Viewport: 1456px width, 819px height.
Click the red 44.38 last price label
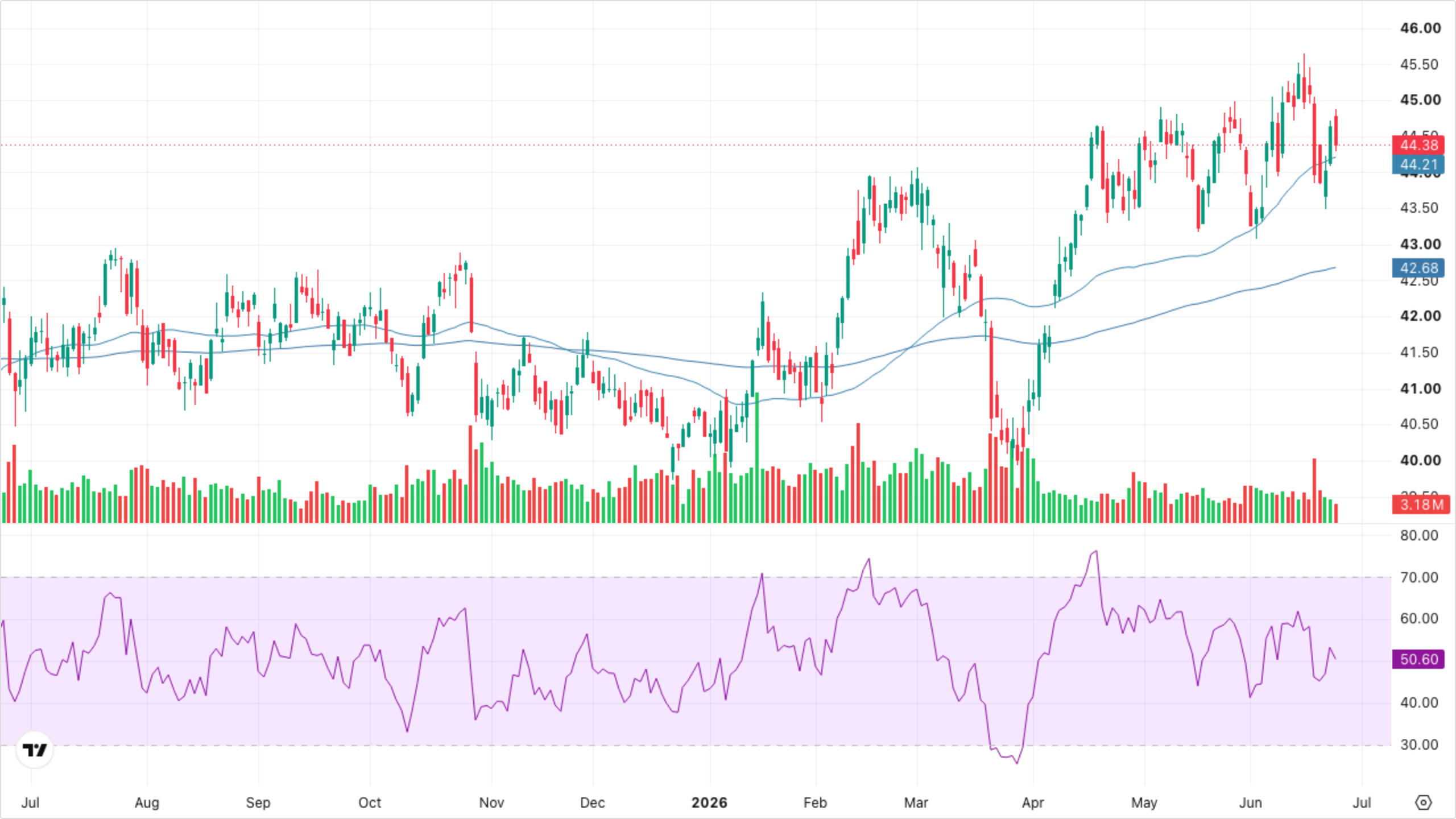(1418, 145)
